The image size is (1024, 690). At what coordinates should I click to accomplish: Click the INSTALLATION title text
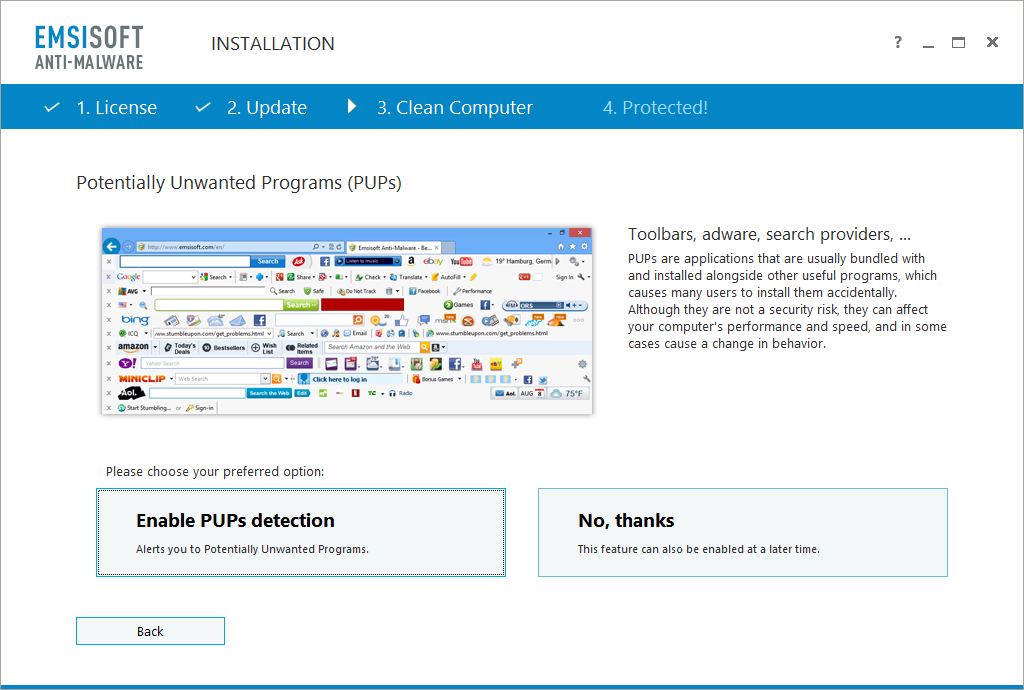coord(273,44)
